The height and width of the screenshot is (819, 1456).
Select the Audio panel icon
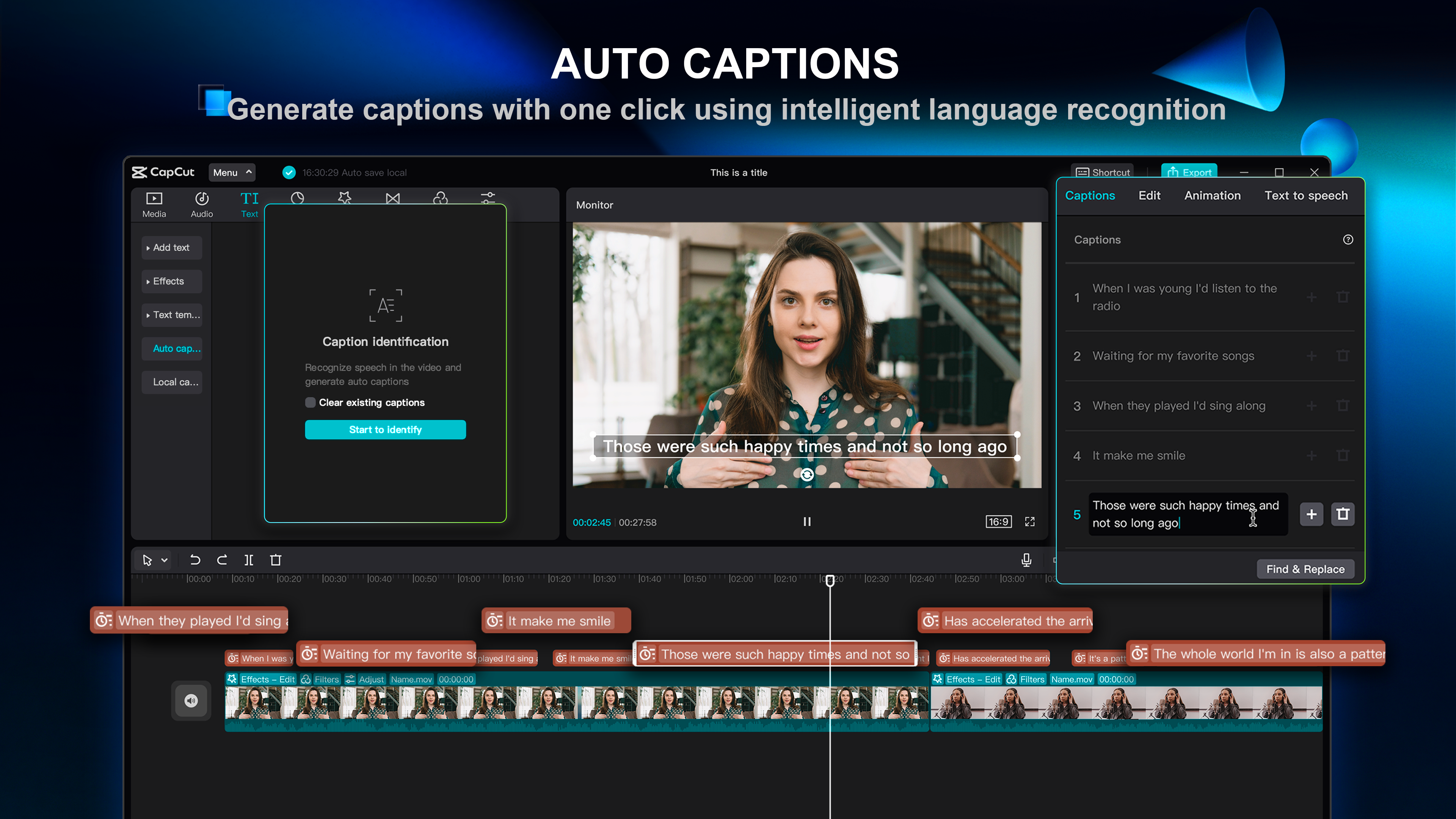pos(201,203)
